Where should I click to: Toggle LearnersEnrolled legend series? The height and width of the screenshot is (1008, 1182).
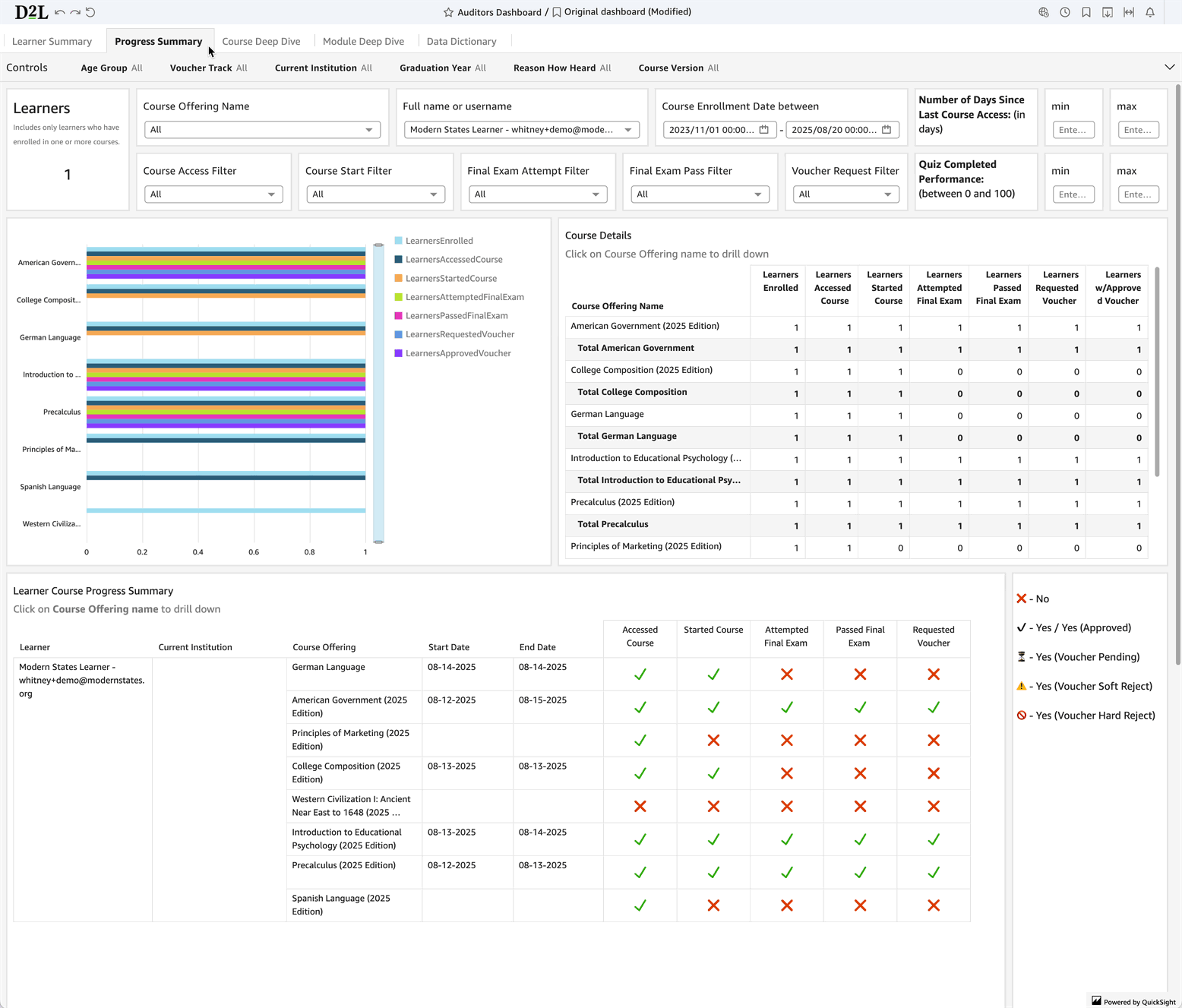pos(438,241)
